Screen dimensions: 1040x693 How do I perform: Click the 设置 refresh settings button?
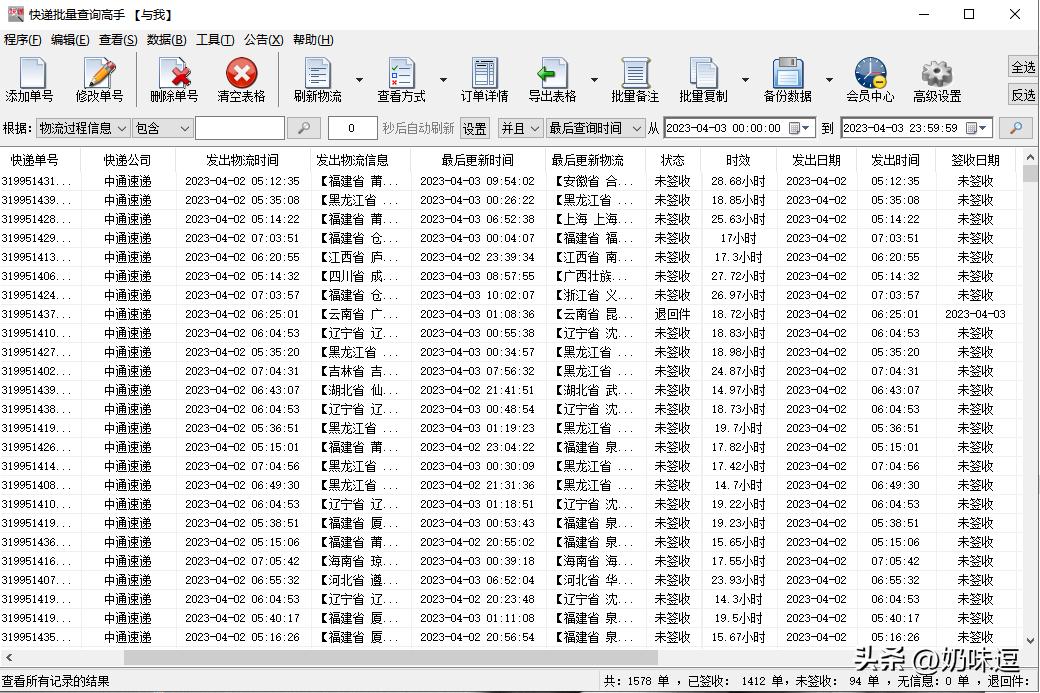pos(473,128)
